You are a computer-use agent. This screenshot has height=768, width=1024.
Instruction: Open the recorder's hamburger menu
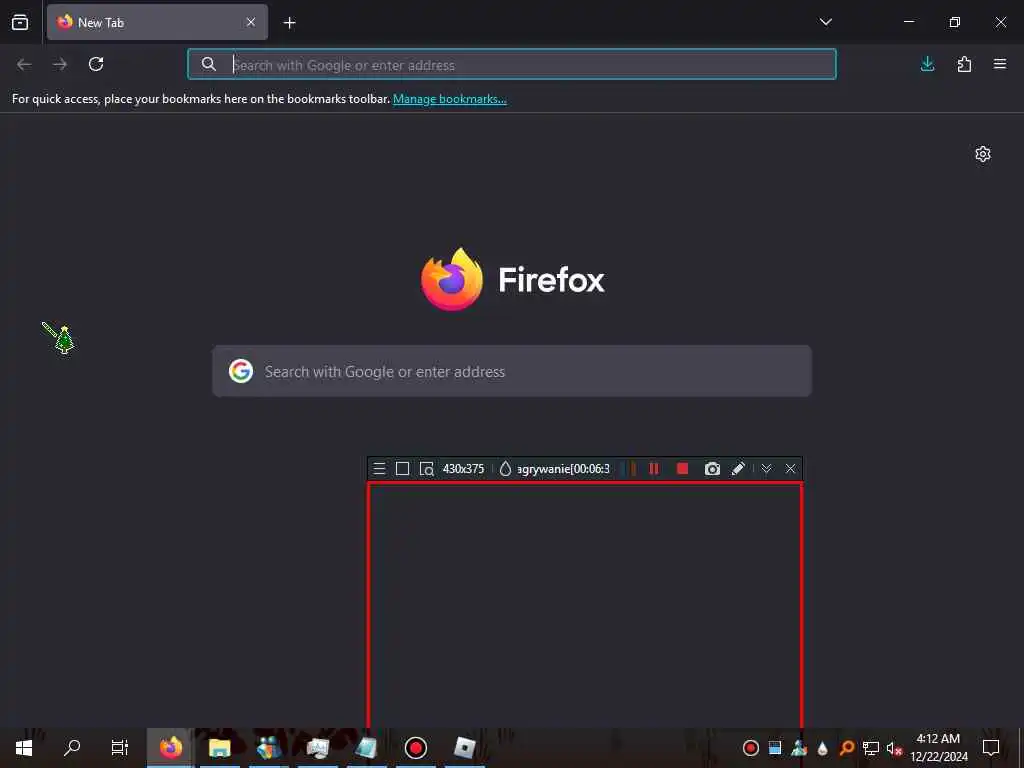[x=379, y=469]
